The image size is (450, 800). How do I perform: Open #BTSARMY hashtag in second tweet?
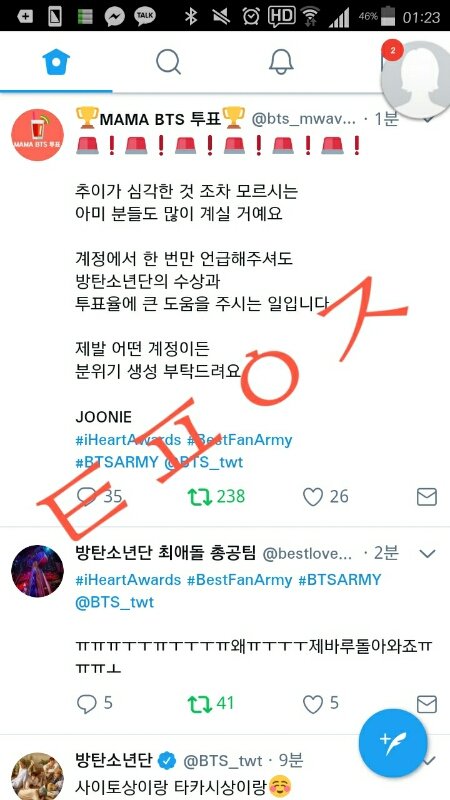(339, 580)
